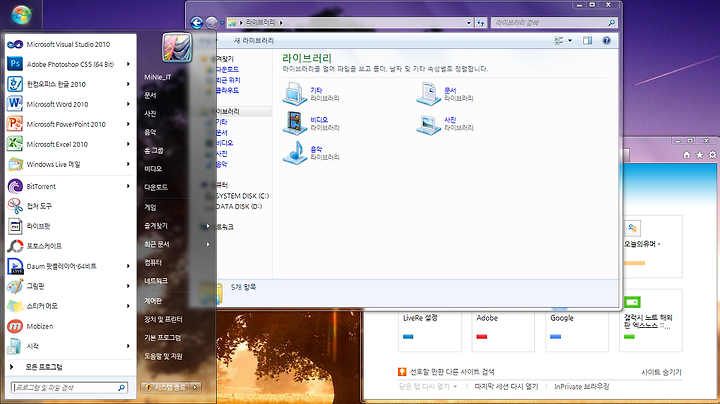The height and width of the screenshot is (404, 720).
Task: Open the Google tile in browser
Action: tap(577, 329)
